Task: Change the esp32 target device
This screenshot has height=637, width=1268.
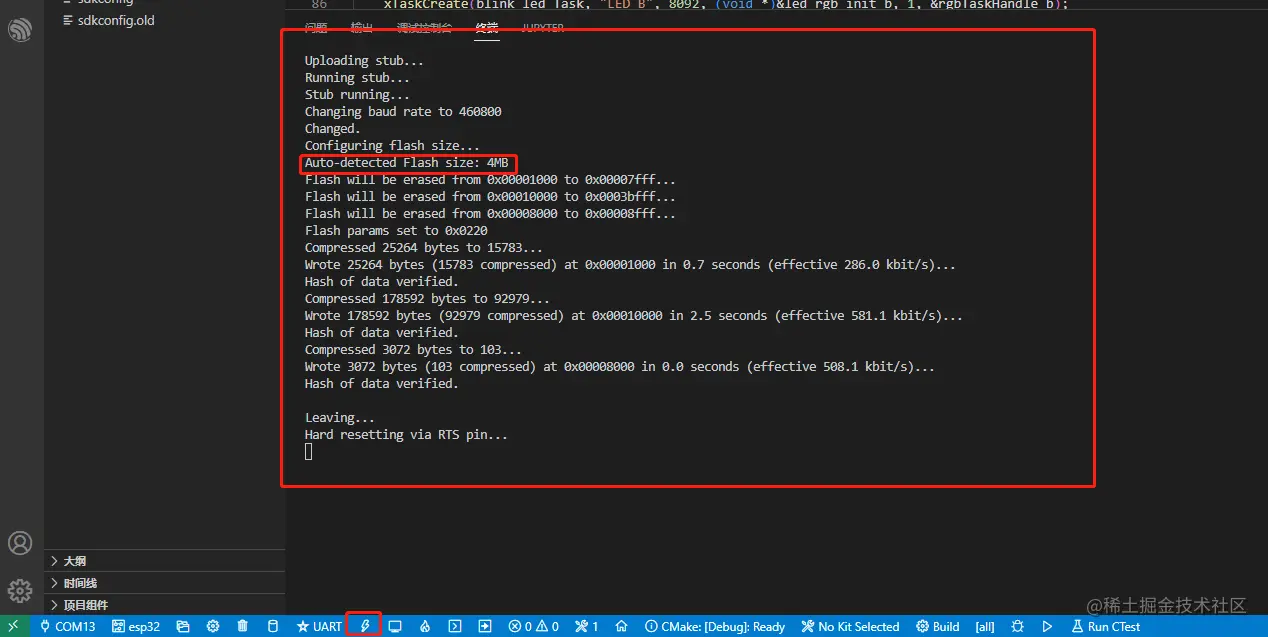Action: (136, 626)
